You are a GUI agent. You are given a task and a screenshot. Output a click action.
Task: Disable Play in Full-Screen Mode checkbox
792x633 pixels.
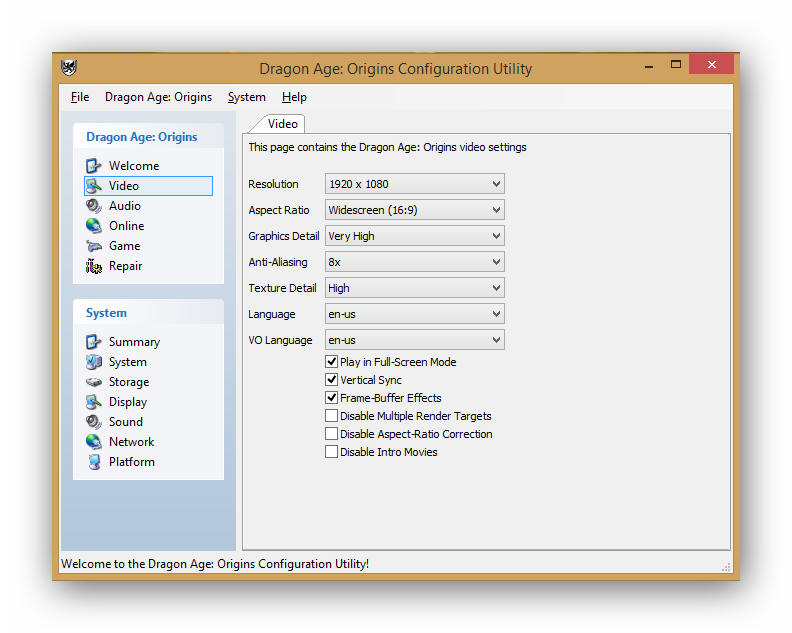coord(331,362)
